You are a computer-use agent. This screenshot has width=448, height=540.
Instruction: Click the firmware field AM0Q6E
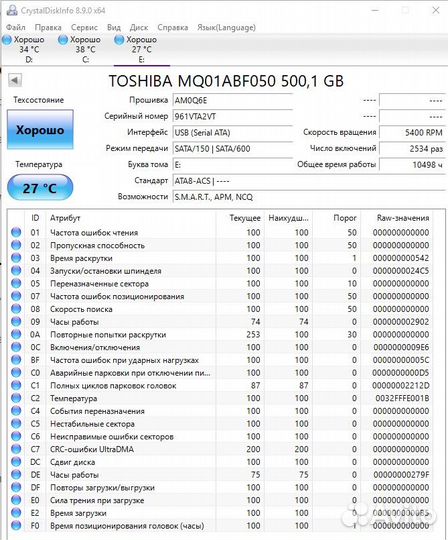(x=232, y=101)
